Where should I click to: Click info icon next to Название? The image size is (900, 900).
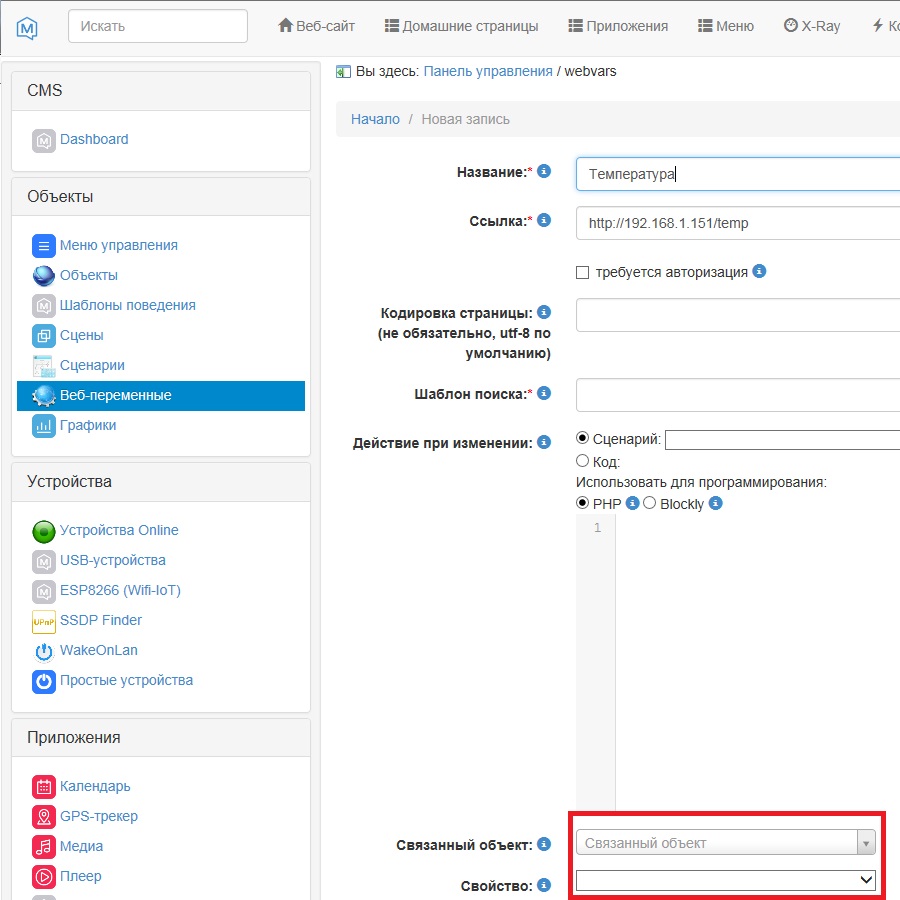click(x=544, y=171)
